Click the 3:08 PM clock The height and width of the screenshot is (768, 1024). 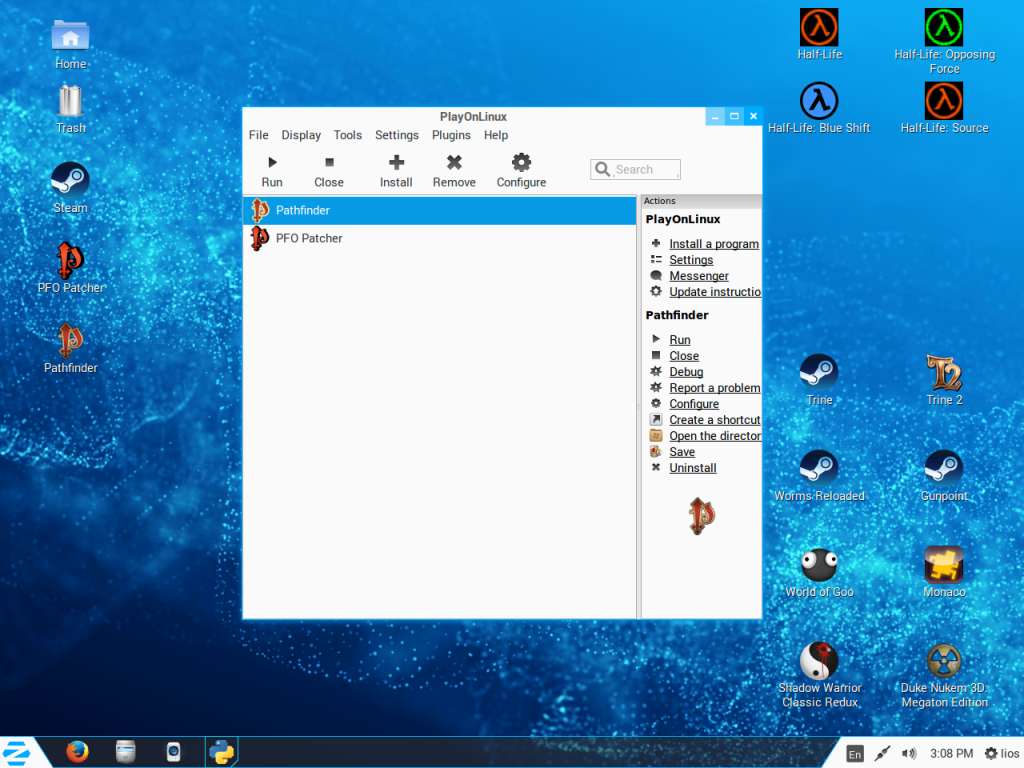tap(951, 754)
